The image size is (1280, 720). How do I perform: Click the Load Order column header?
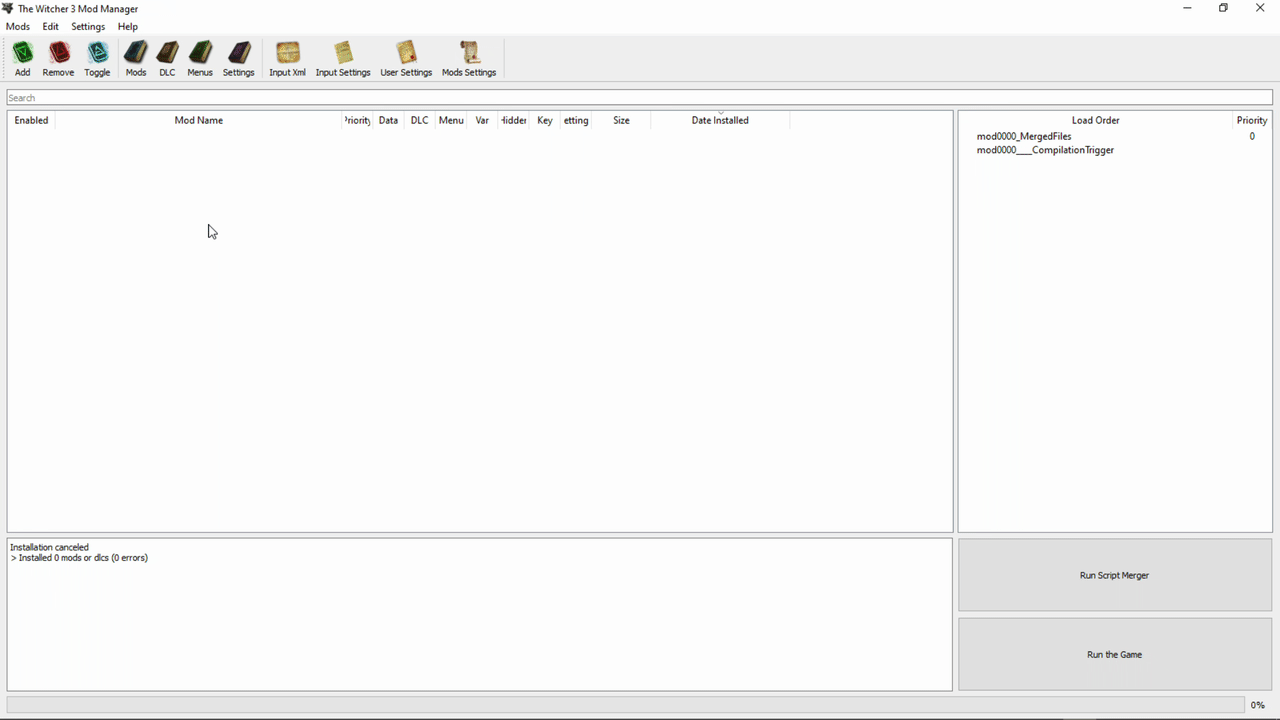[x=1096, y=120]
